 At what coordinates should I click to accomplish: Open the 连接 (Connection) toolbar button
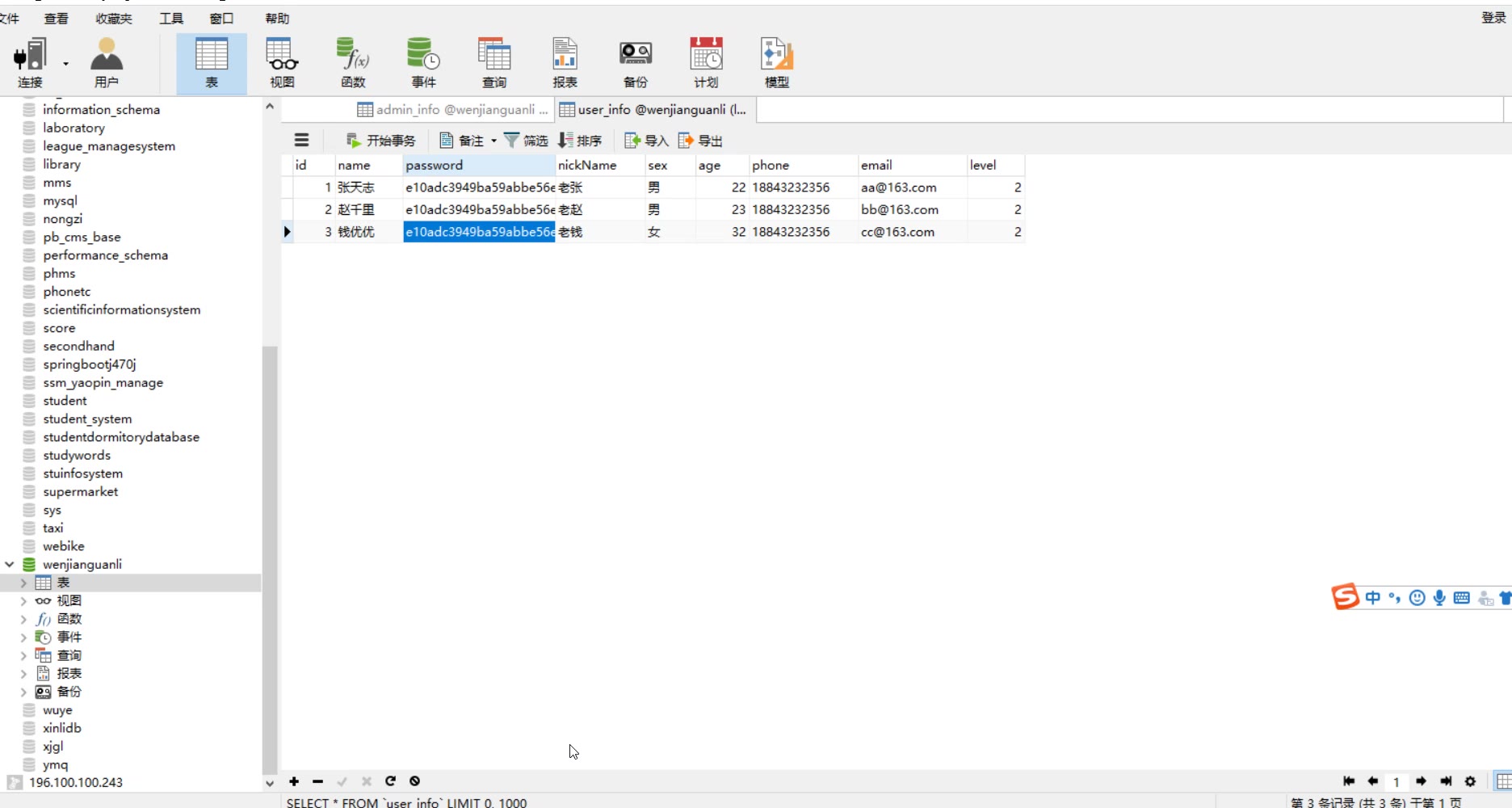click(x=30, y=62)
